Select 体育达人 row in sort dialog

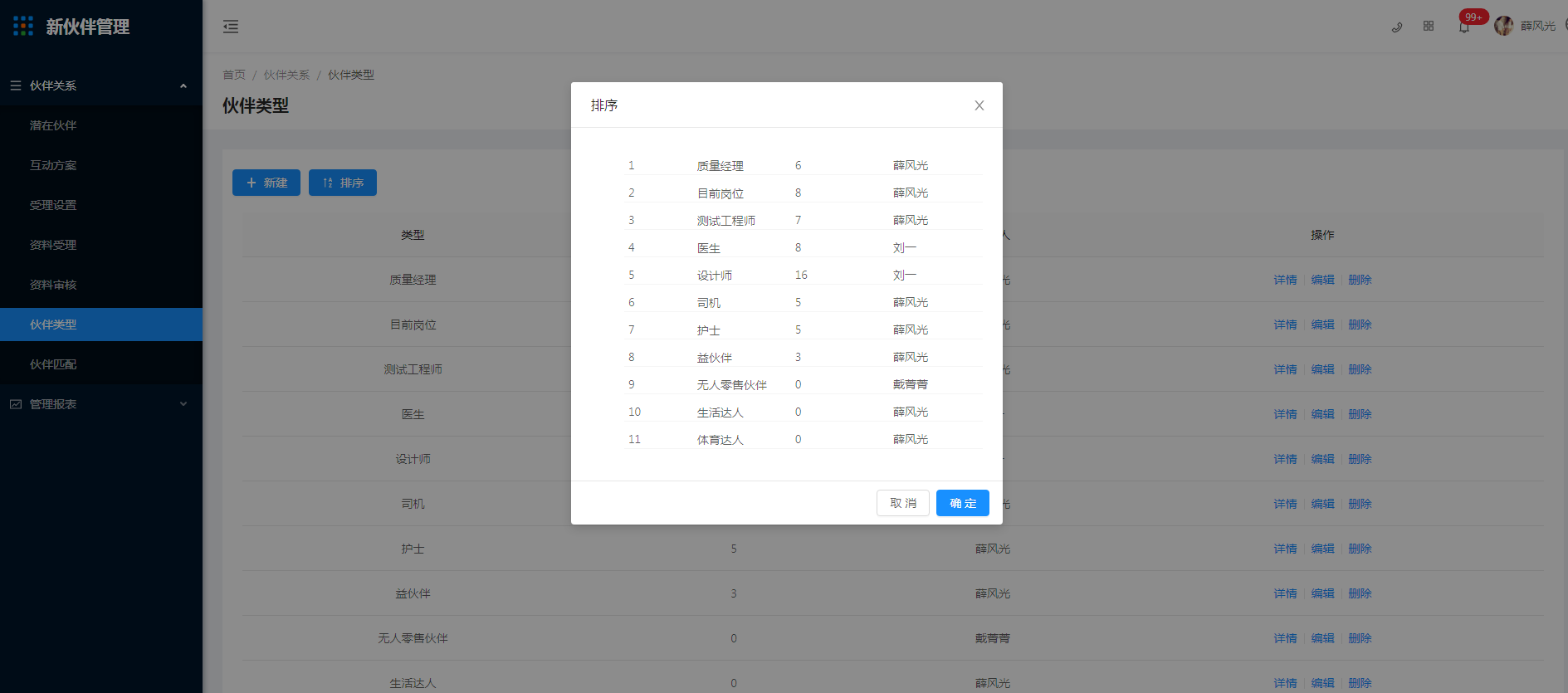tap(804, 439)
